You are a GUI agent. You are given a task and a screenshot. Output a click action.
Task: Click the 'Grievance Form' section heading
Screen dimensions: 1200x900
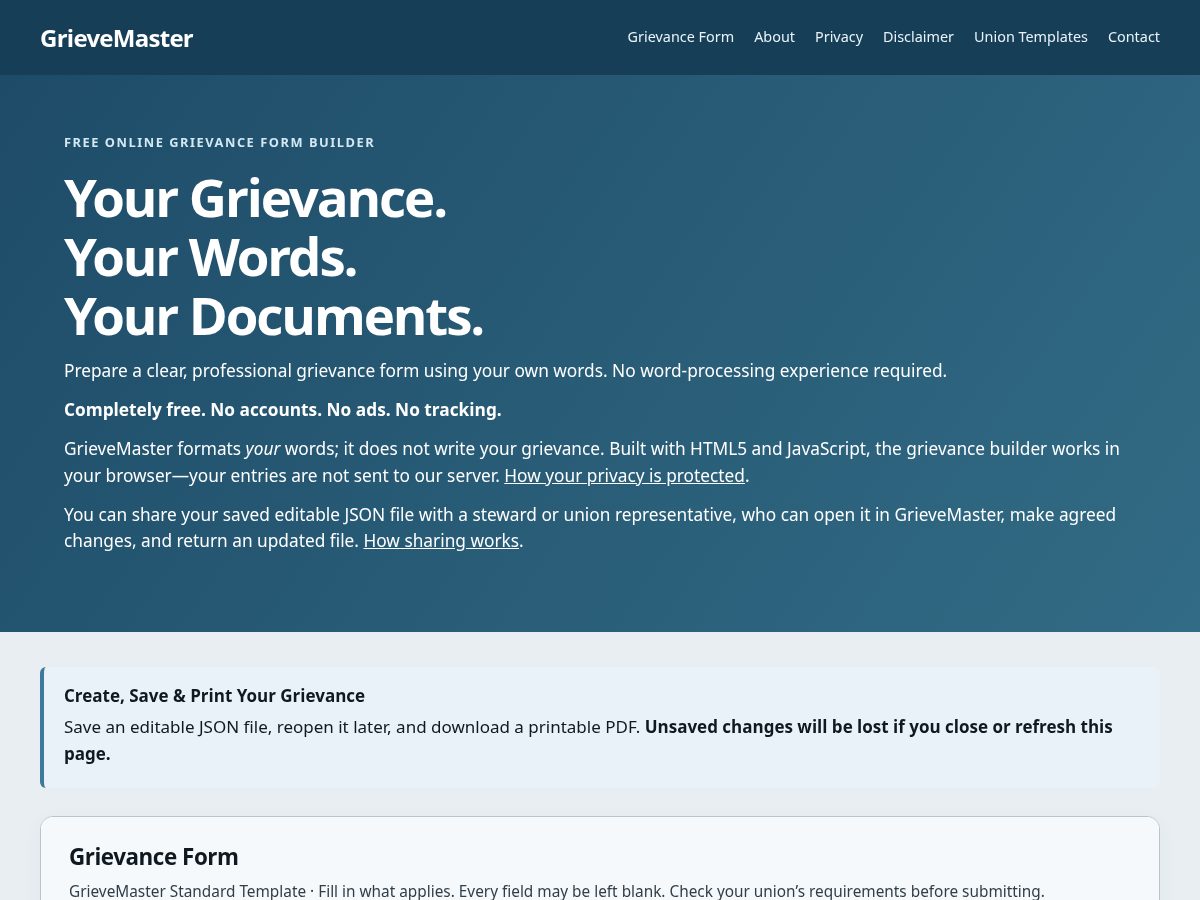point(153,857)
